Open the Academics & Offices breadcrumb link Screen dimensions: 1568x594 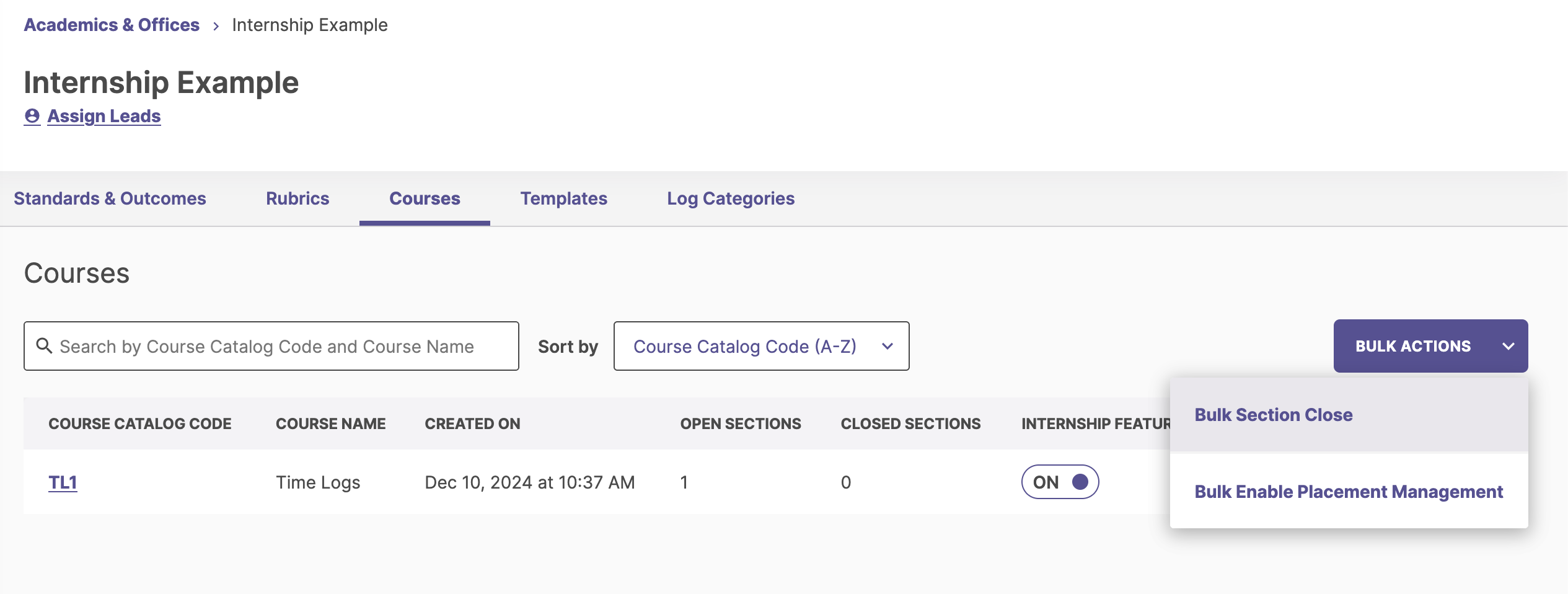112,25
